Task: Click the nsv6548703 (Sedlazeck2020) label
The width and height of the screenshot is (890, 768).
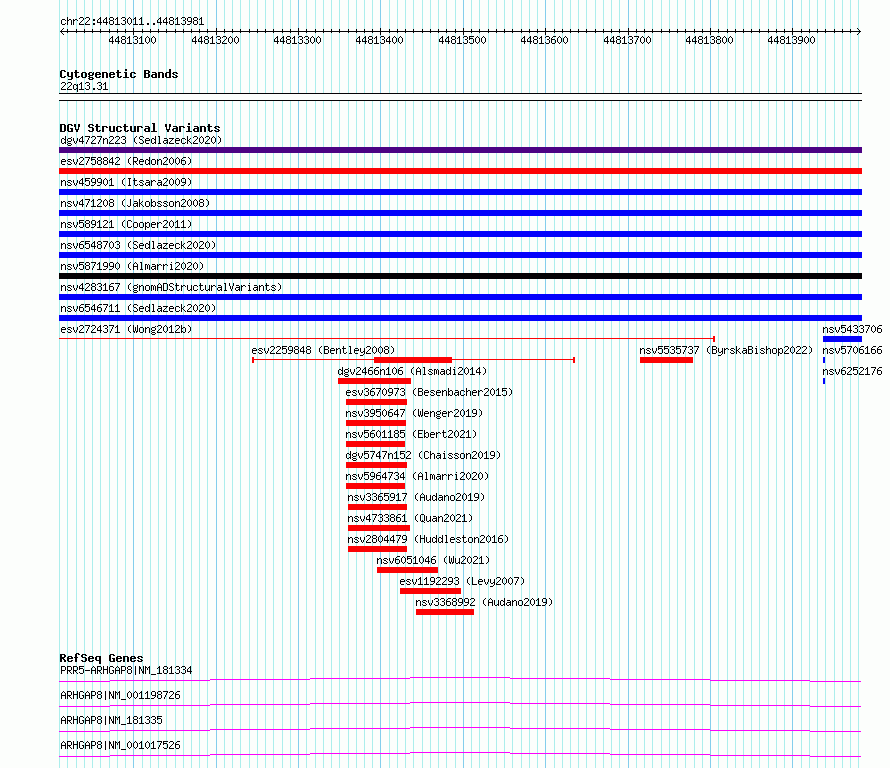Action: pos(138,245)
